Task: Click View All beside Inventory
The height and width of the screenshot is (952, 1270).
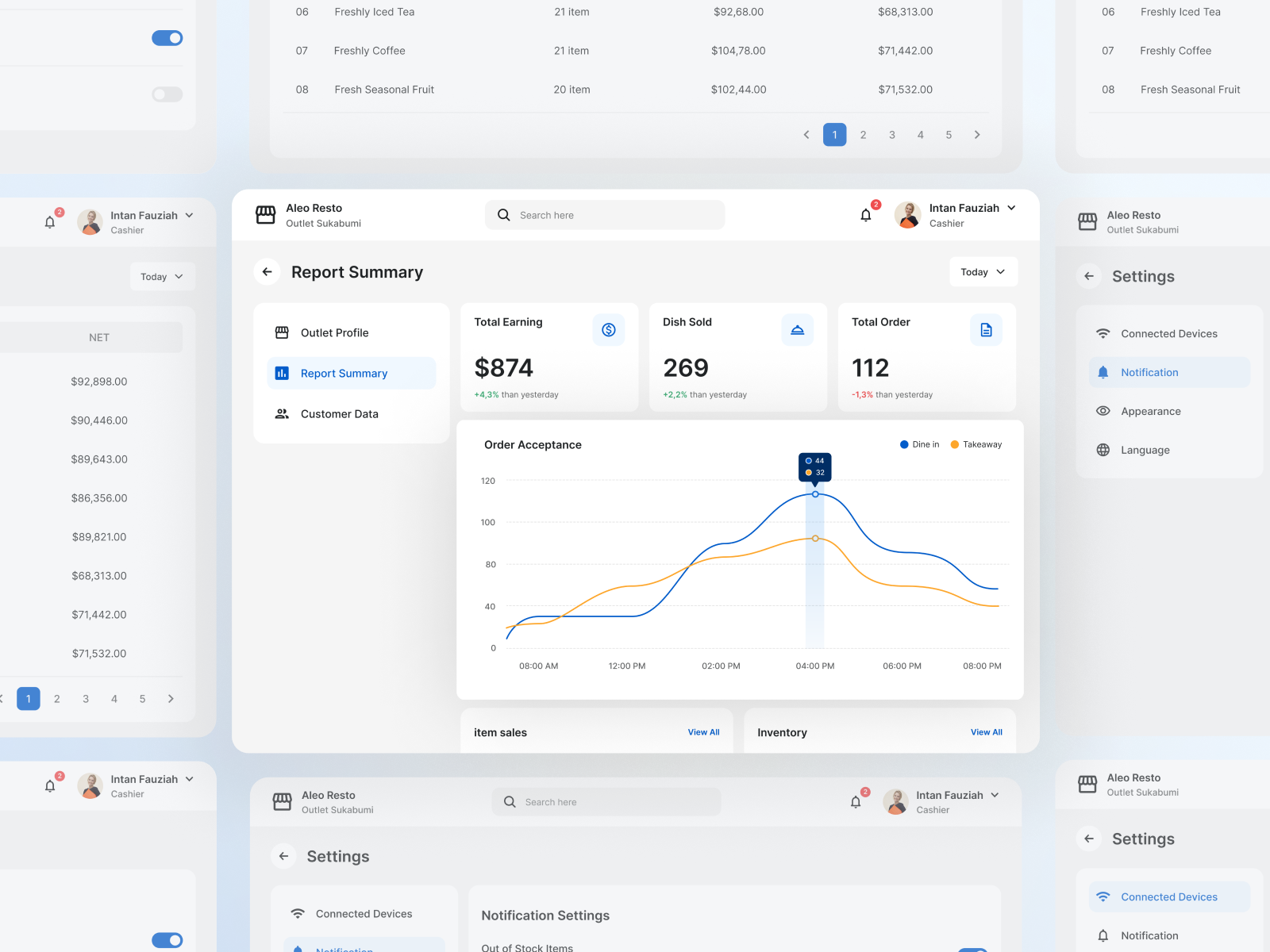Action: (986, 731)
